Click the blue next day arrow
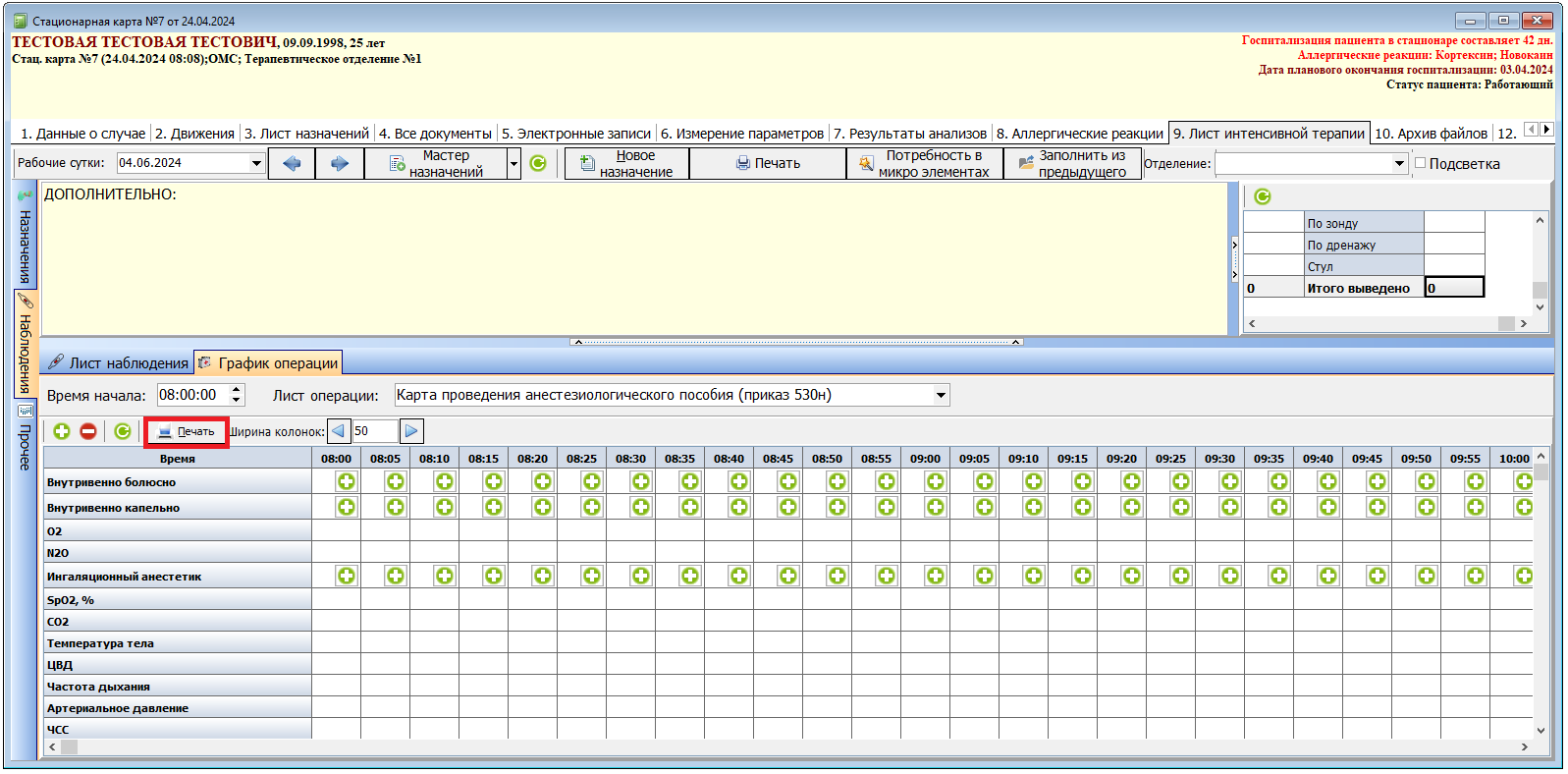The width and height of the screenshot is (1568, 774). tap(340, 163)
